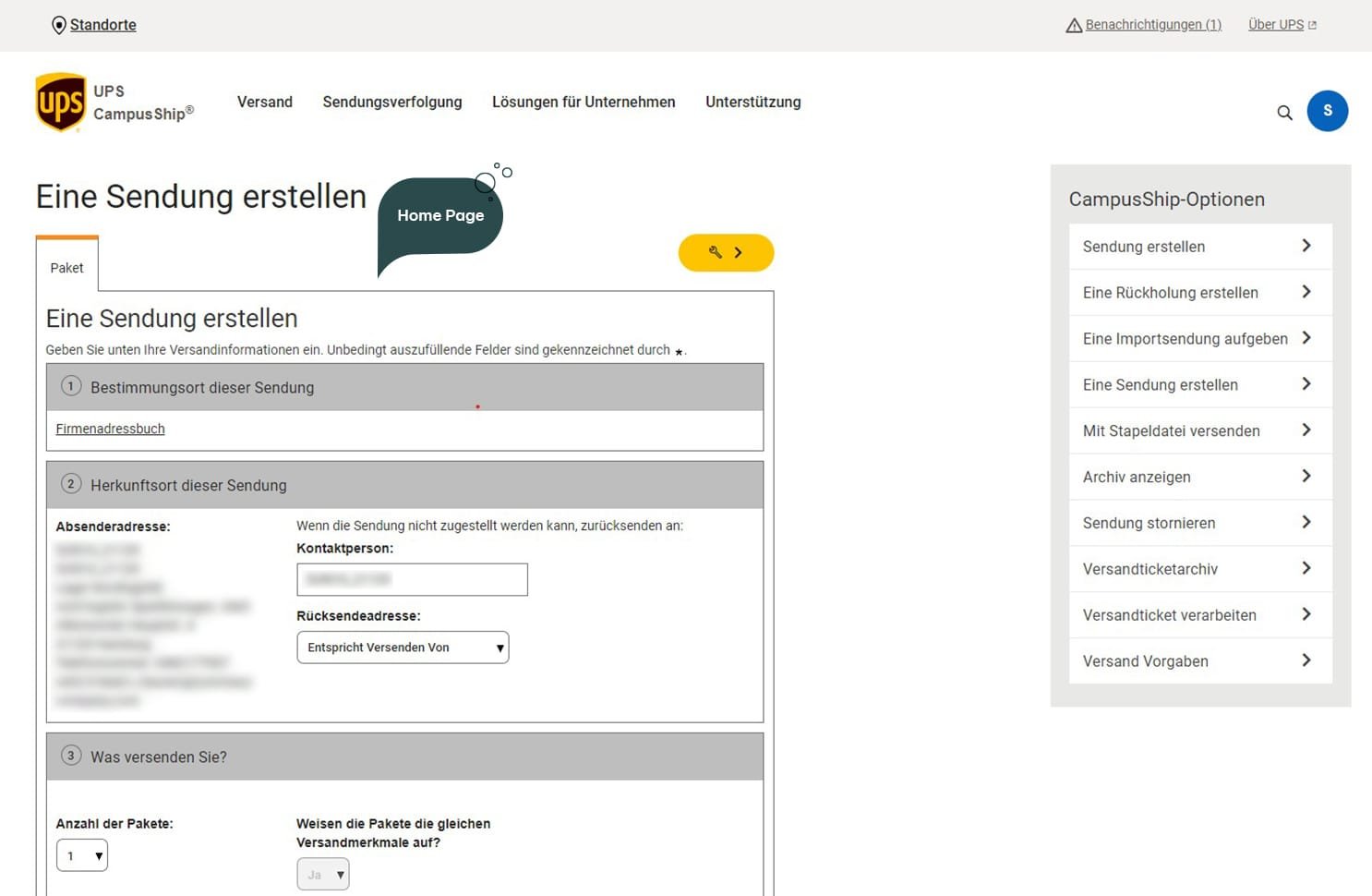
Task: Open the blue user profile avatar
Action: pyautogui.click(x=1327, y=111)
